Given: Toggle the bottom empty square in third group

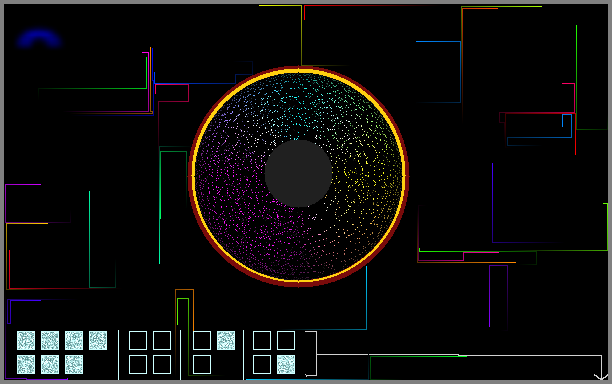Looking at the screenshot, I should (202, 364).
